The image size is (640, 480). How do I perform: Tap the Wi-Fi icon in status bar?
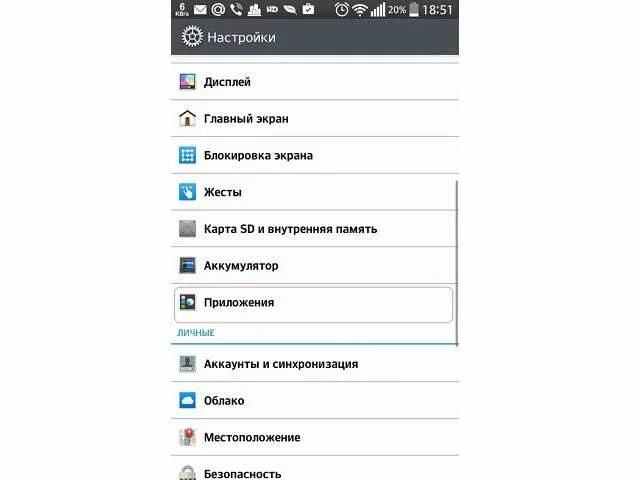point(360,10)
